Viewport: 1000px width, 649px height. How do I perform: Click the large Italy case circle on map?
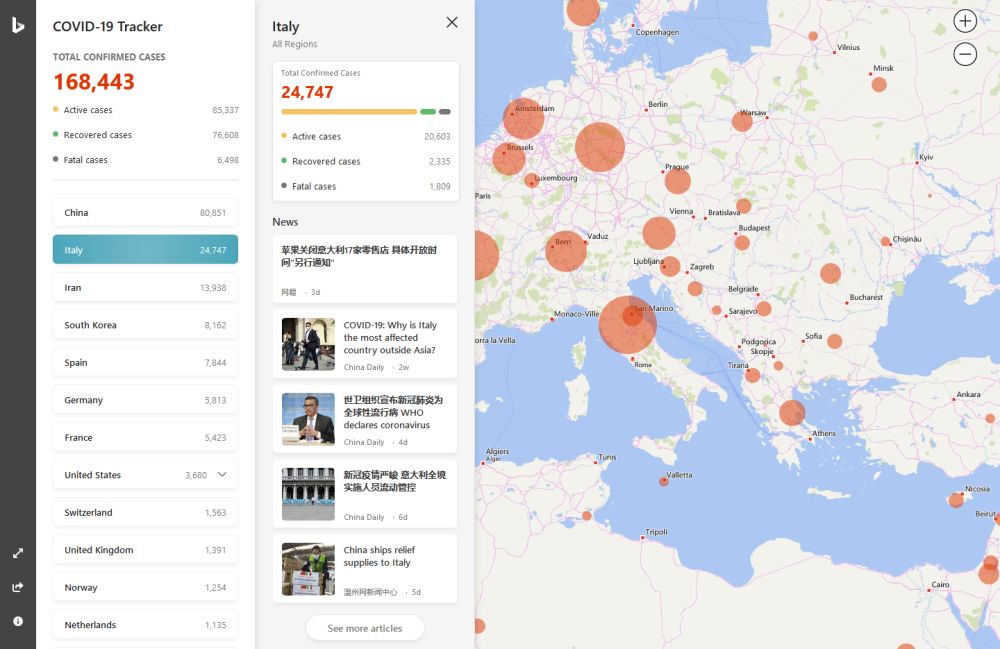(x=627, y=324)
